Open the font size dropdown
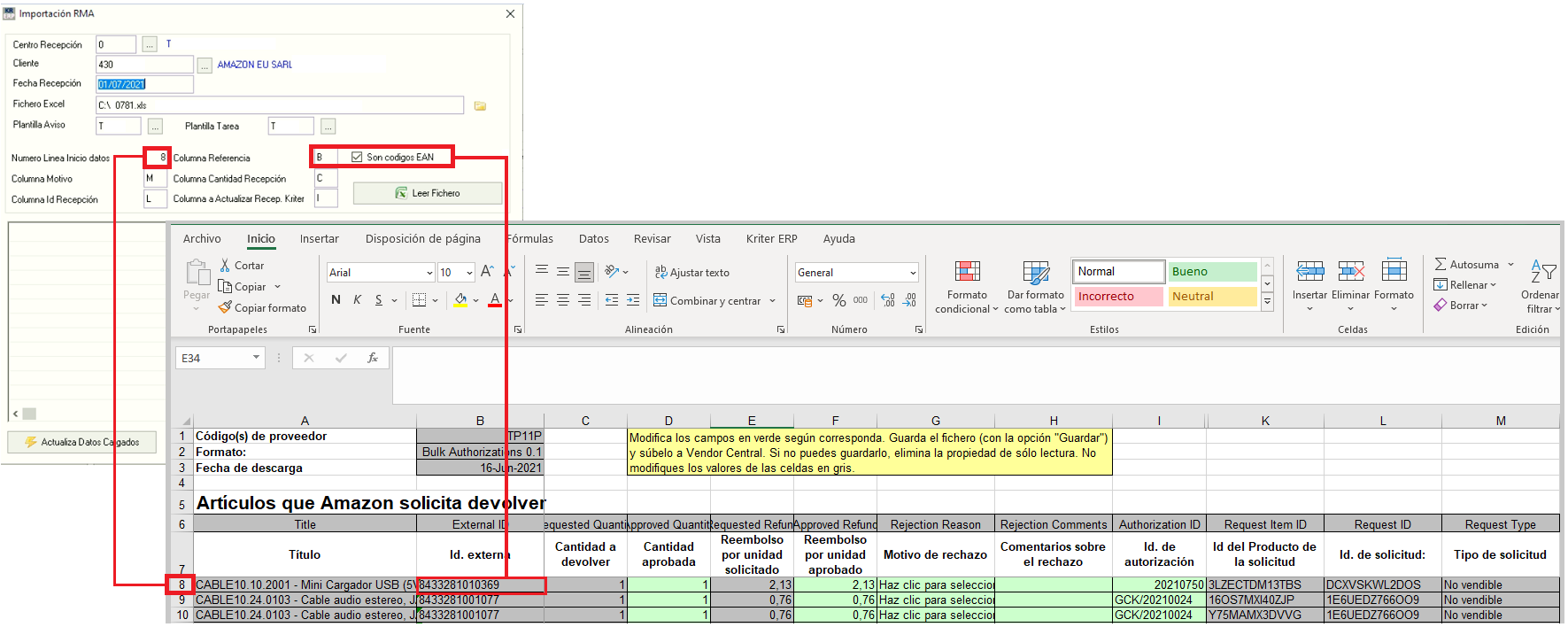The image size is (1568, 627). 469,273
